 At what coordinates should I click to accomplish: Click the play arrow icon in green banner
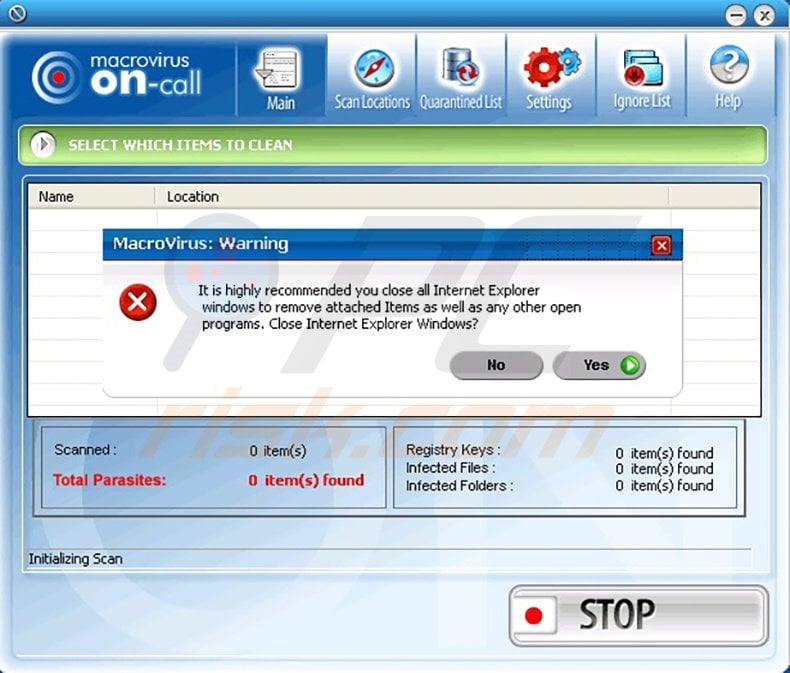point(43,145)
